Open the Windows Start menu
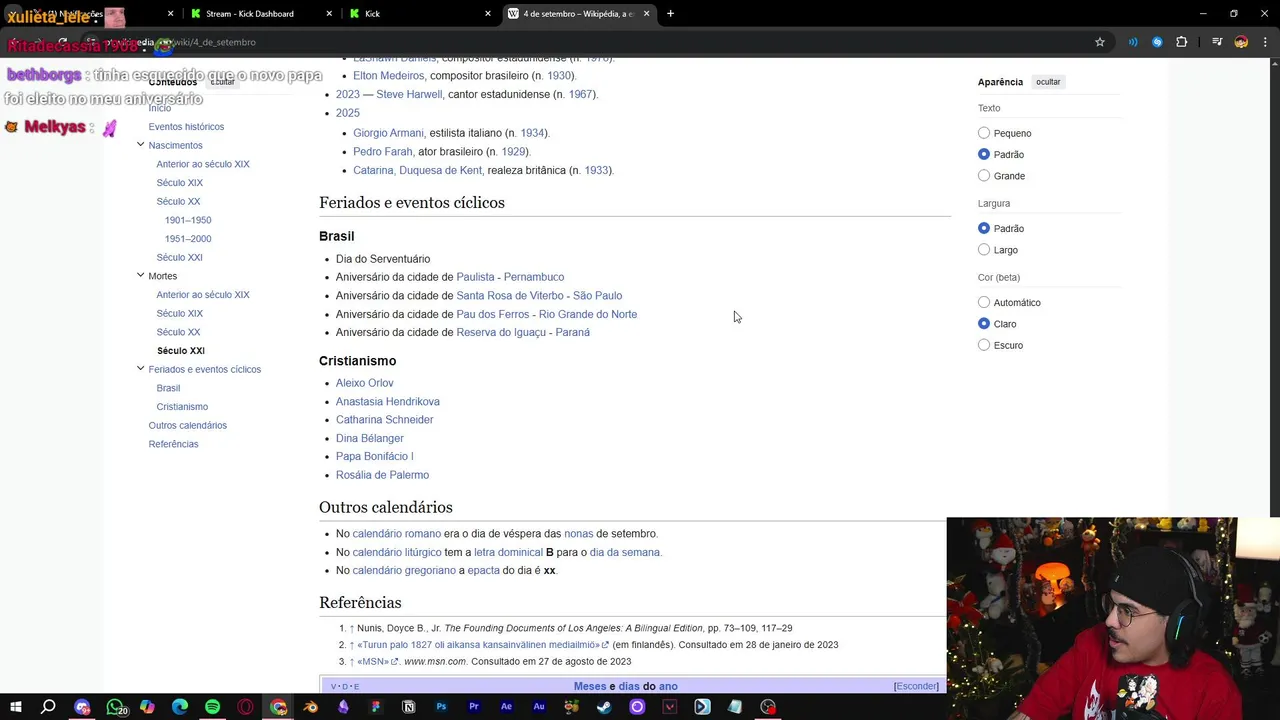The height and width of the screenshot is (720, 1280). (x=16, y=707)
